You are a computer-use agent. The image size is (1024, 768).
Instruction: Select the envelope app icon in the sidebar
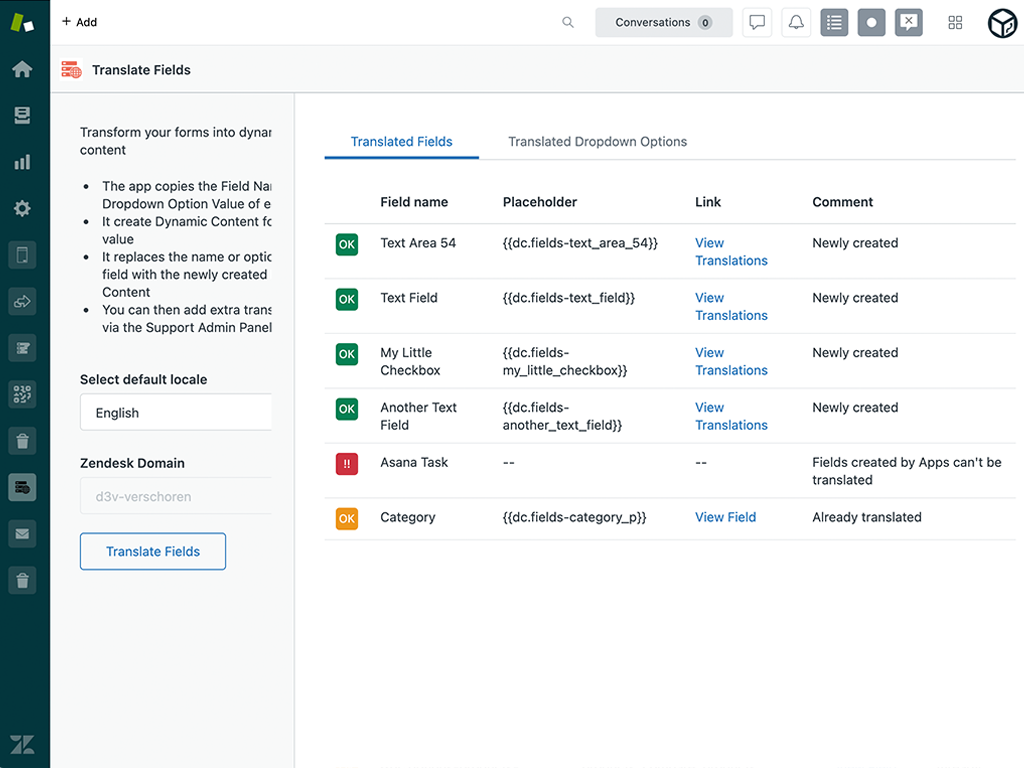(22, 533)
